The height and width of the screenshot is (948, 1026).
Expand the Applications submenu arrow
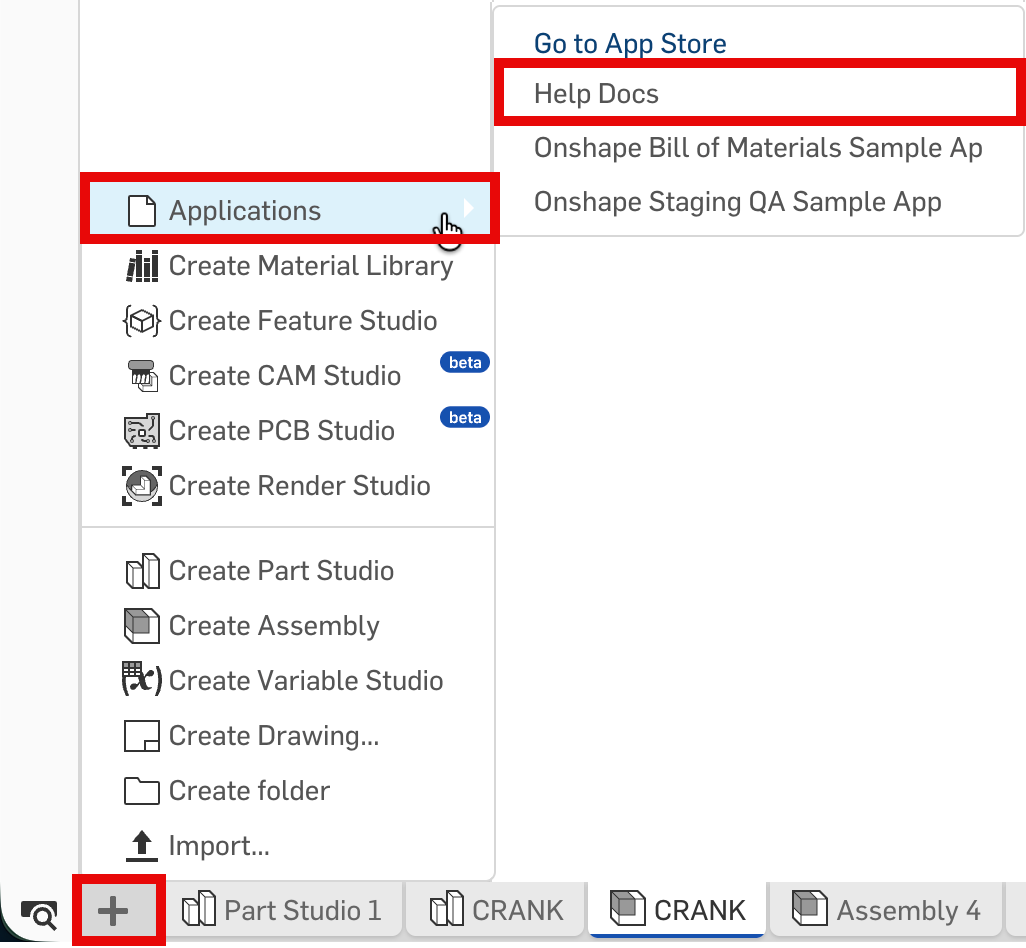pos(469,208)
